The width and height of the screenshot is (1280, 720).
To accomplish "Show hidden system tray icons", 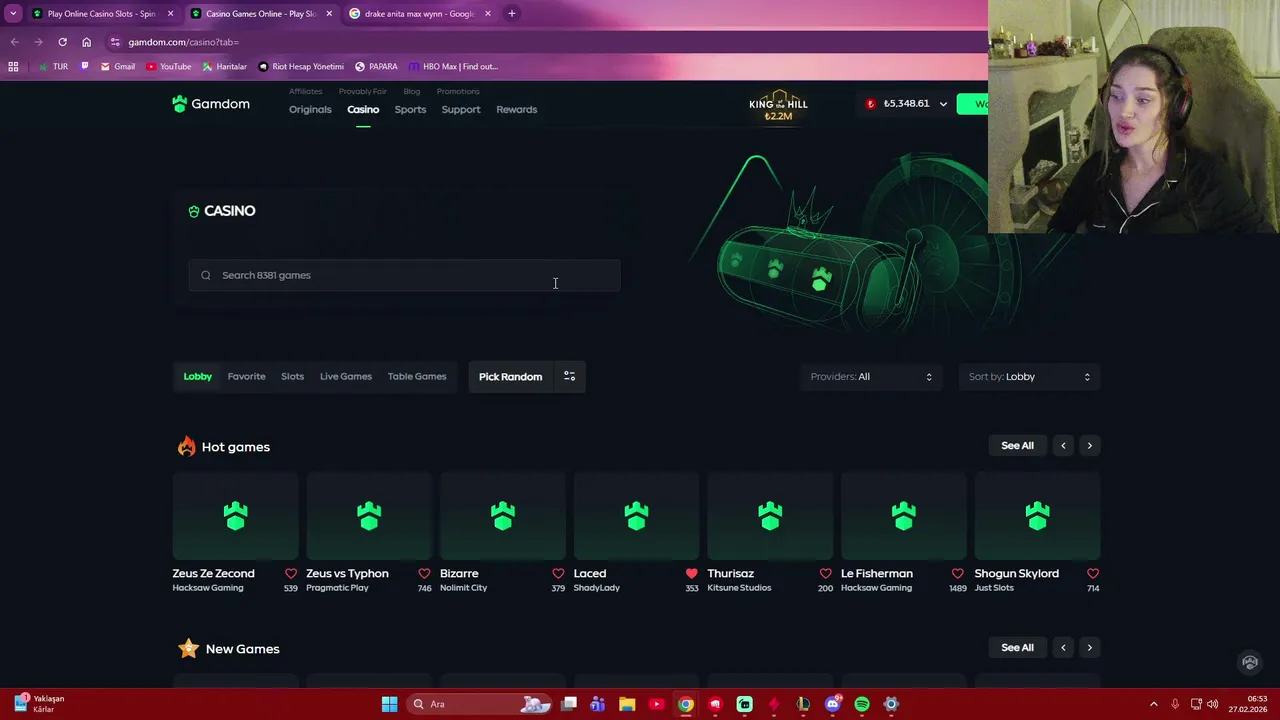I will pos(1153,704).
